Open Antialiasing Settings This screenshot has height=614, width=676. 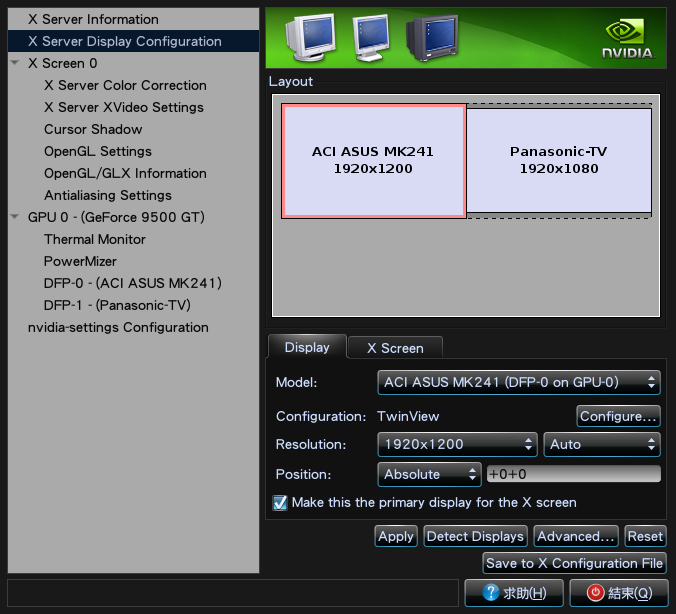coord(133,195)
